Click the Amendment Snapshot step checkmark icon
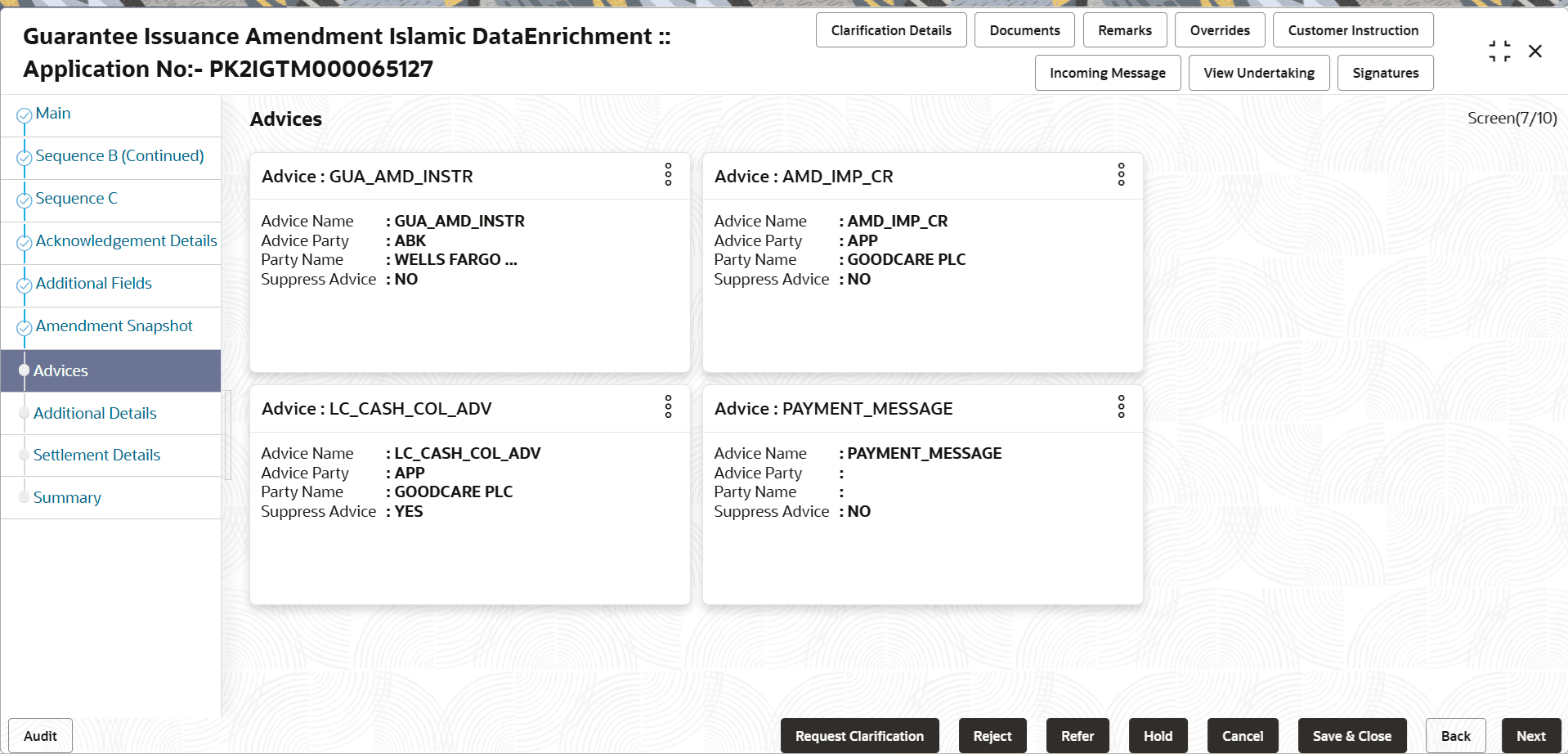1568x754 pixels. [25, 328]
